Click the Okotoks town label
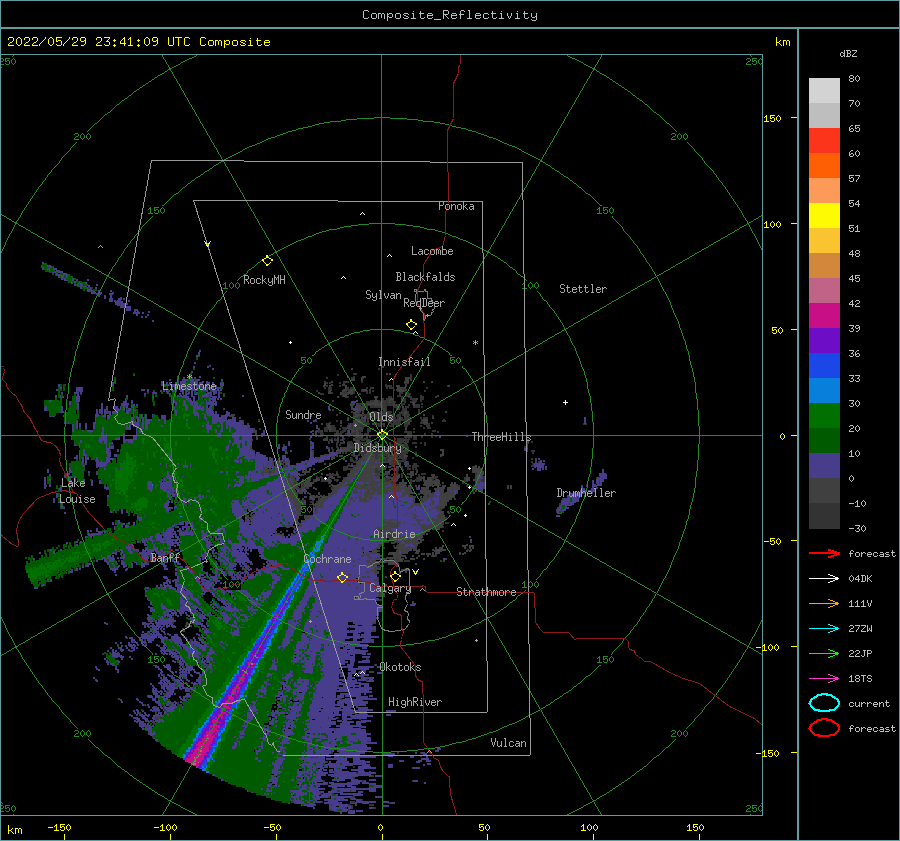Screen dimensions: 900x841 [400, 667]
